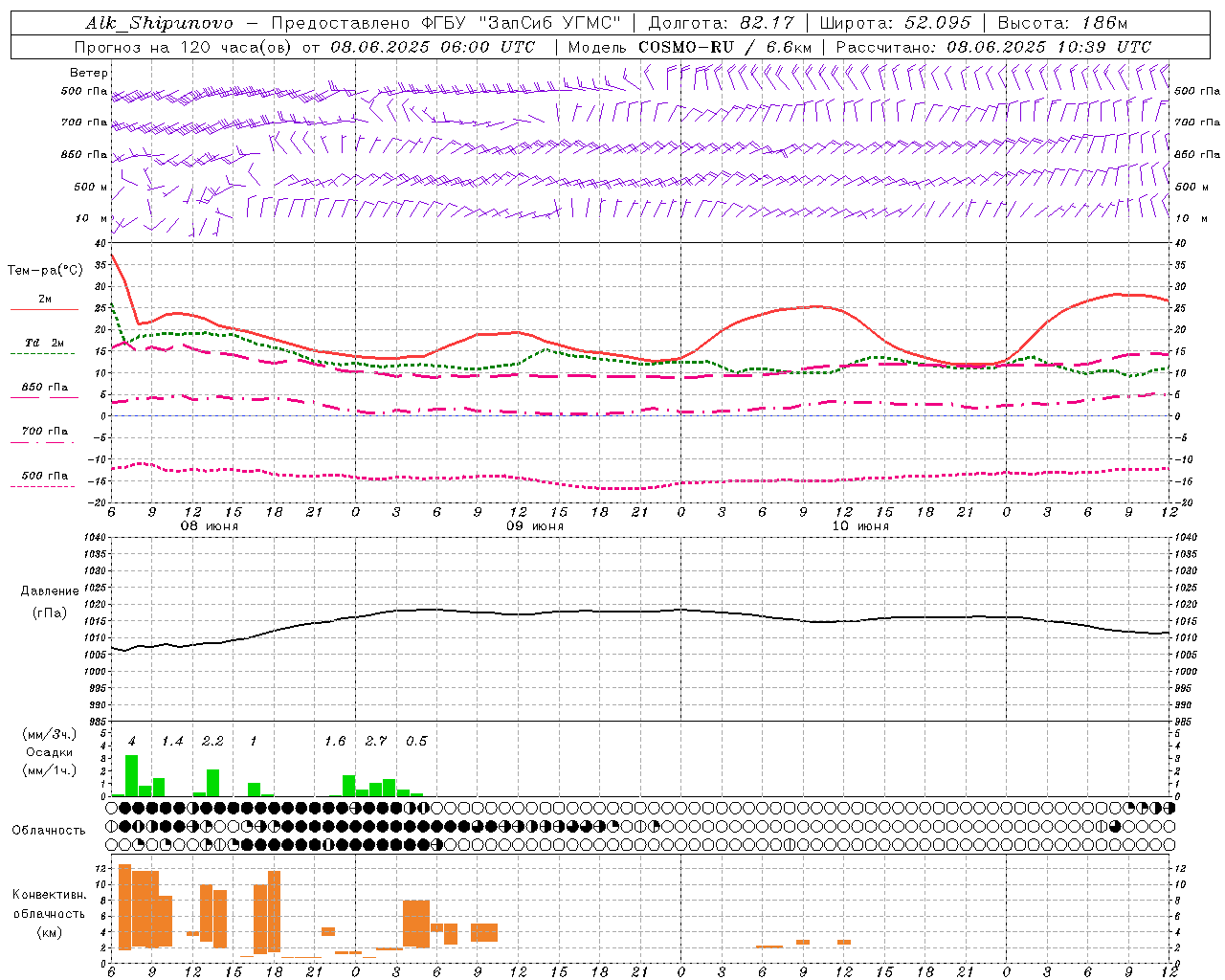Select the 700 гПа temperature legend entry
Image resolution: width=1225 pixels, height=980 pixels.
(x=44, y=432)
